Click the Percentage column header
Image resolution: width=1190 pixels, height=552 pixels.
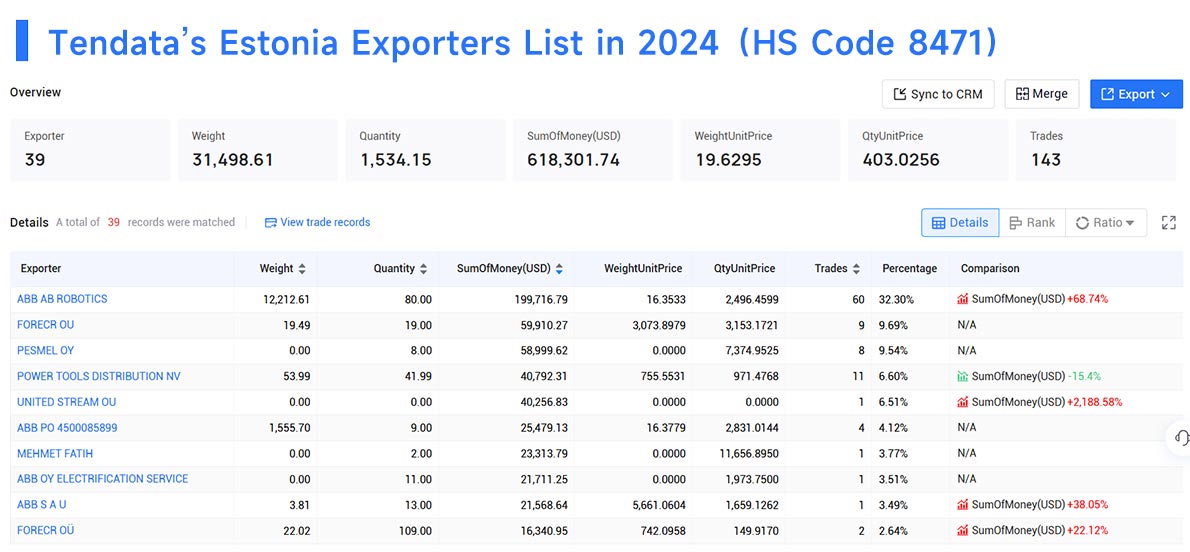(909, 269)
